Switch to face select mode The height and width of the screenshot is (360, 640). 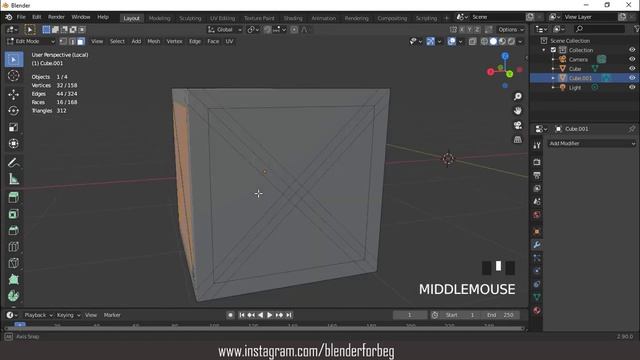tap(81, 41)
